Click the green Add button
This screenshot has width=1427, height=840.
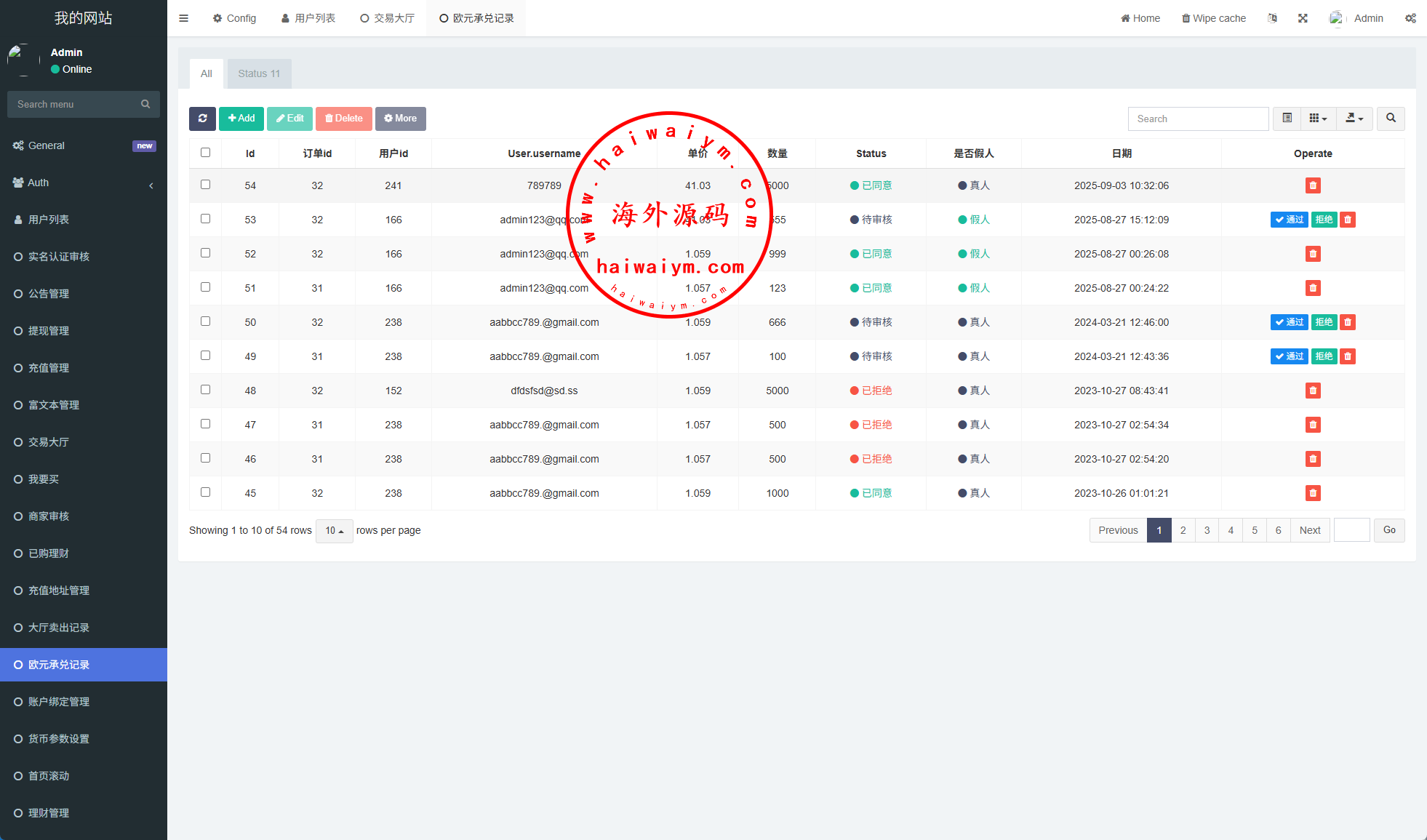coord(241,119)
